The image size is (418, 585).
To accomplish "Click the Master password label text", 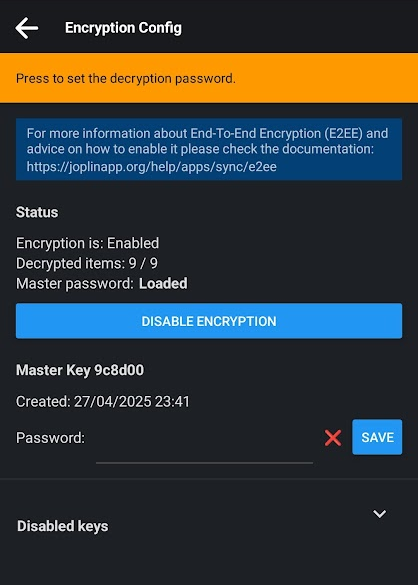I will coord(74,284).
